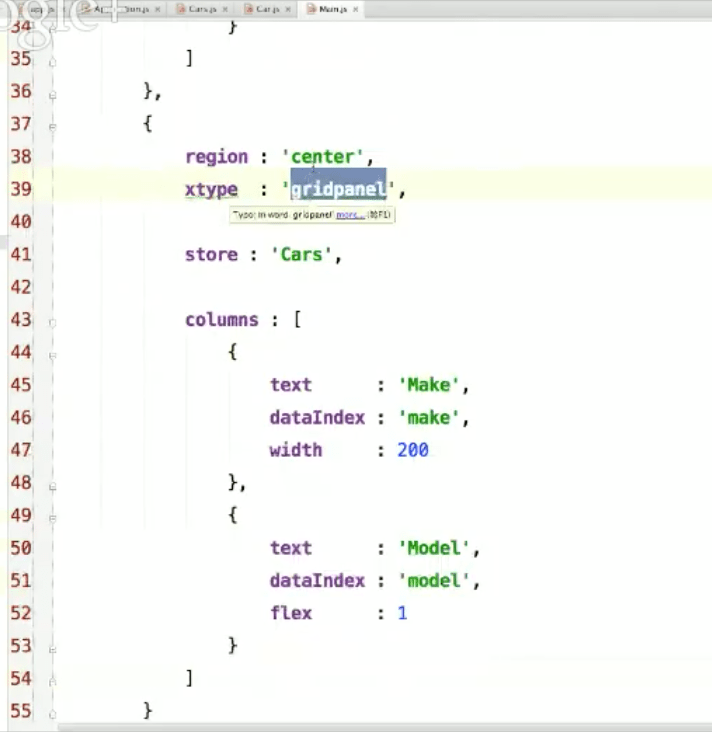Click the flex value 1

click(402, 613)
